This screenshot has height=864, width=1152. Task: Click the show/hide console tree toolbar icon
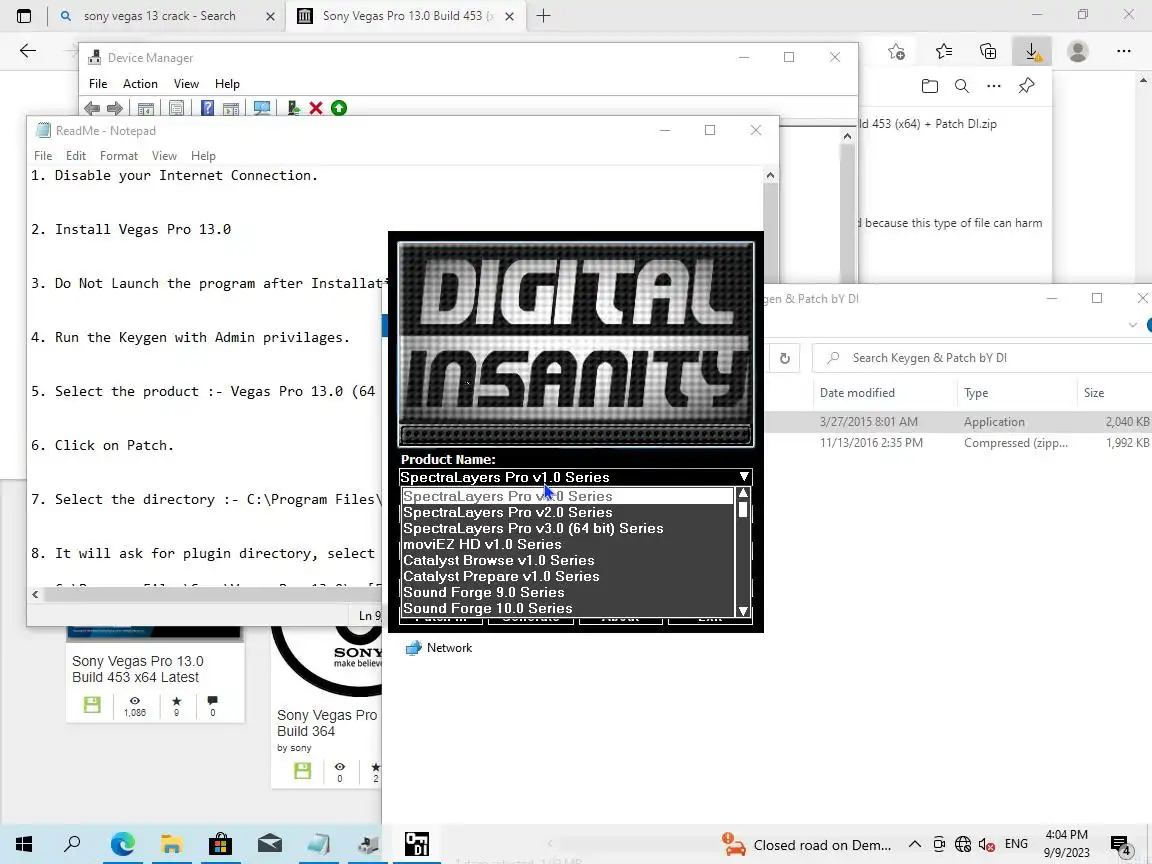(x=146, y=109)
